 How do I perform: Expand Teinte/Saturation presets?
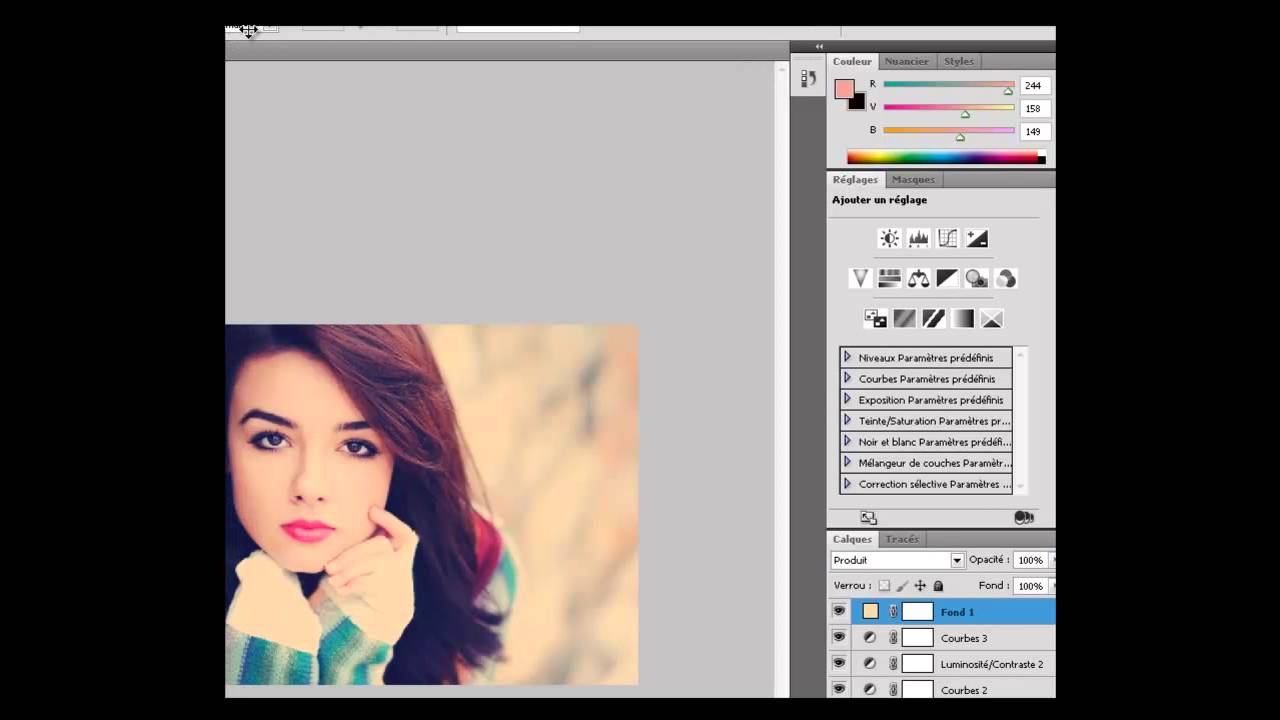[847, 420]
